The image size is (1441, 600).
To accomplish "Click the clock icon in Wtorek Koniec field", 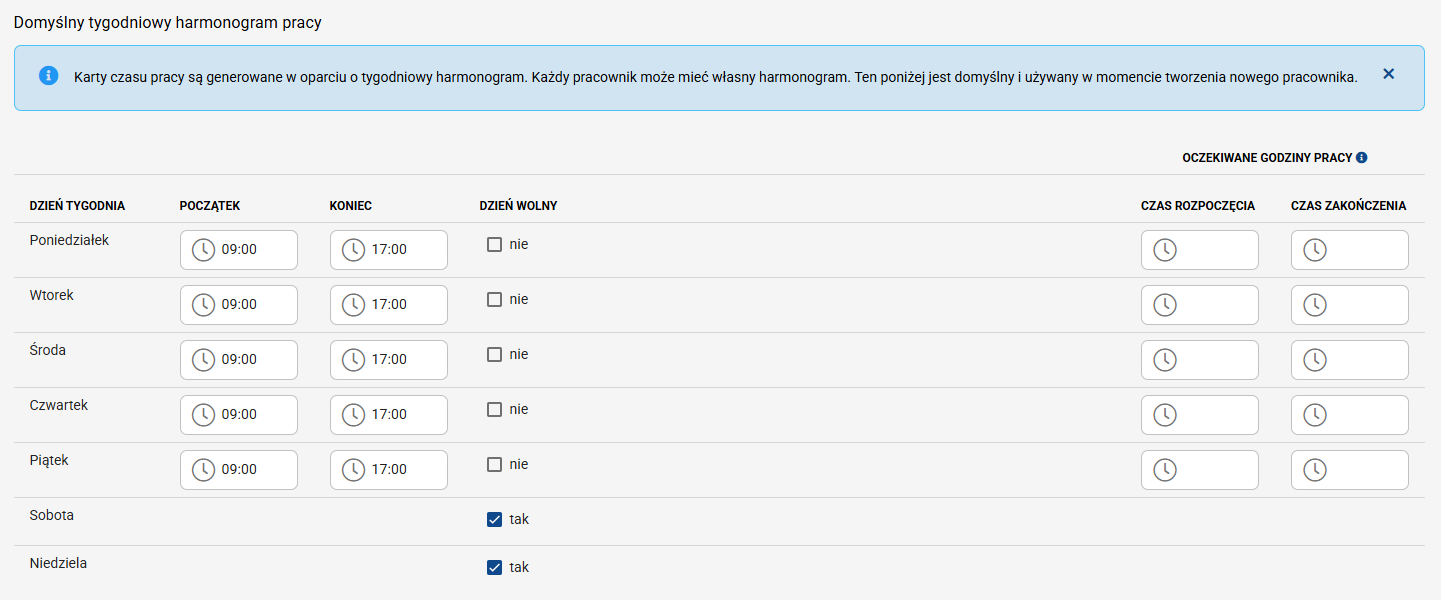I will tap(354, 304).
